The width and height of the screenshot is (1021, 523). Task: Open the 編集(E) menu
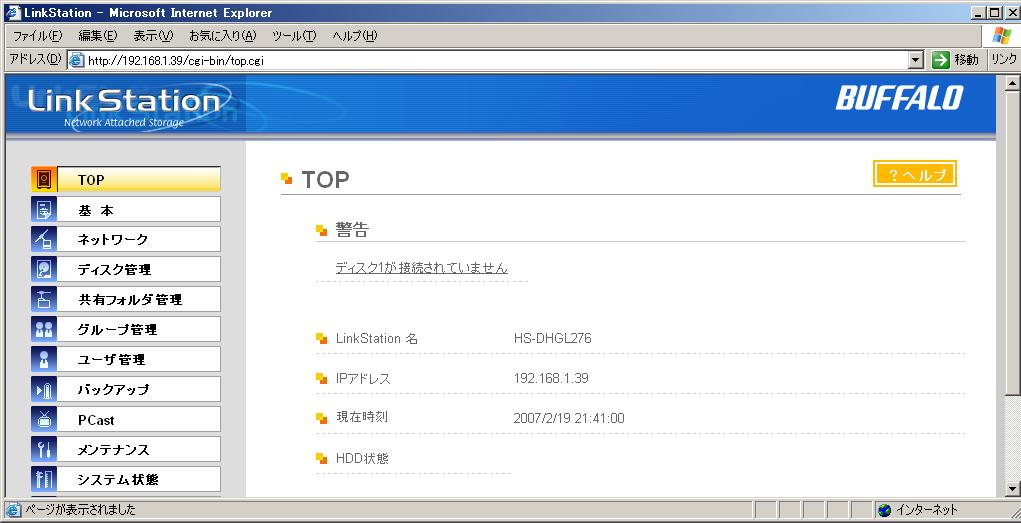coord(98,36)
